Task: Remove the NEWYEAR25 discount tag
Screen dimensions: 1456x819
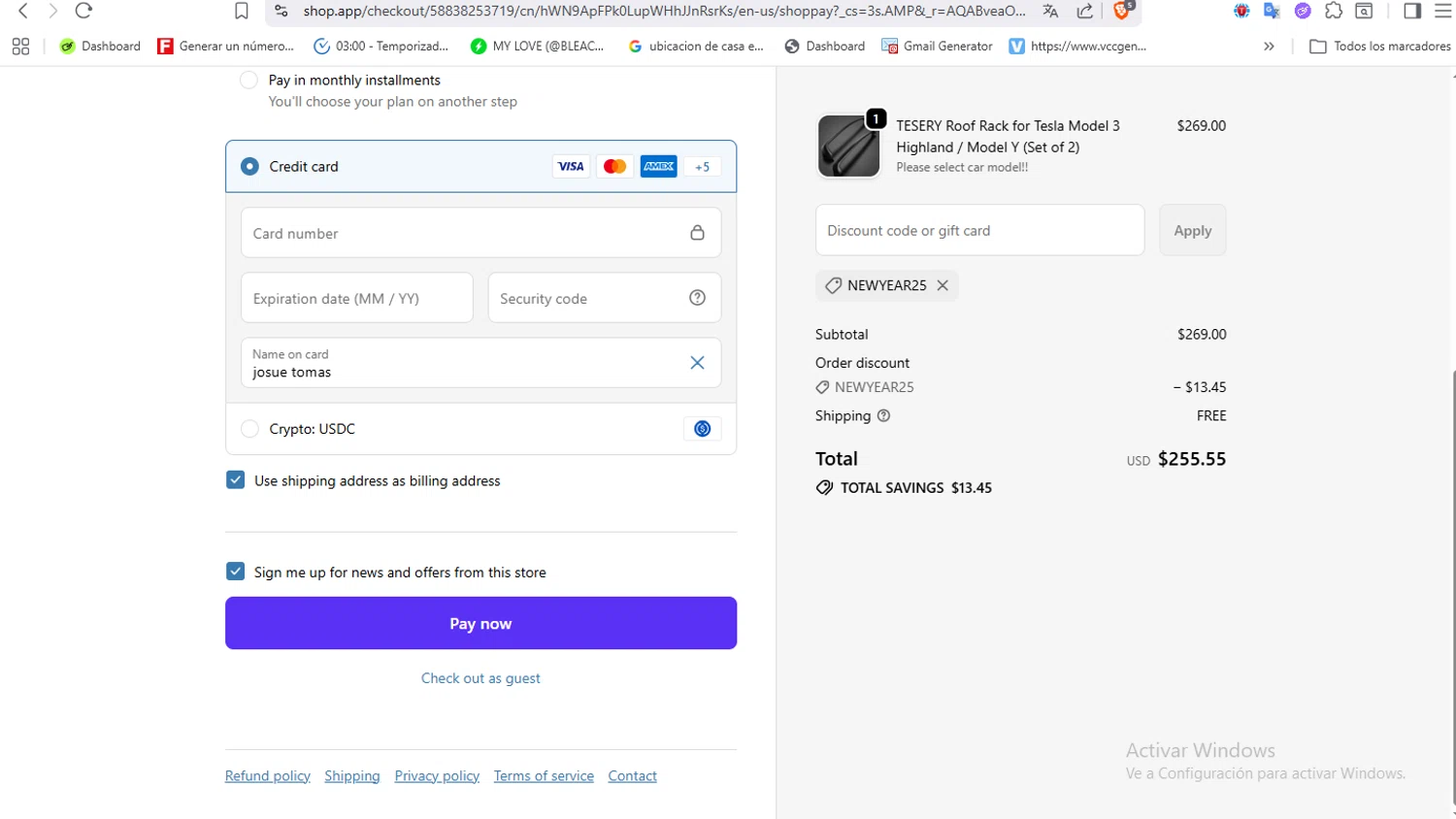Action: click(943, 285)
